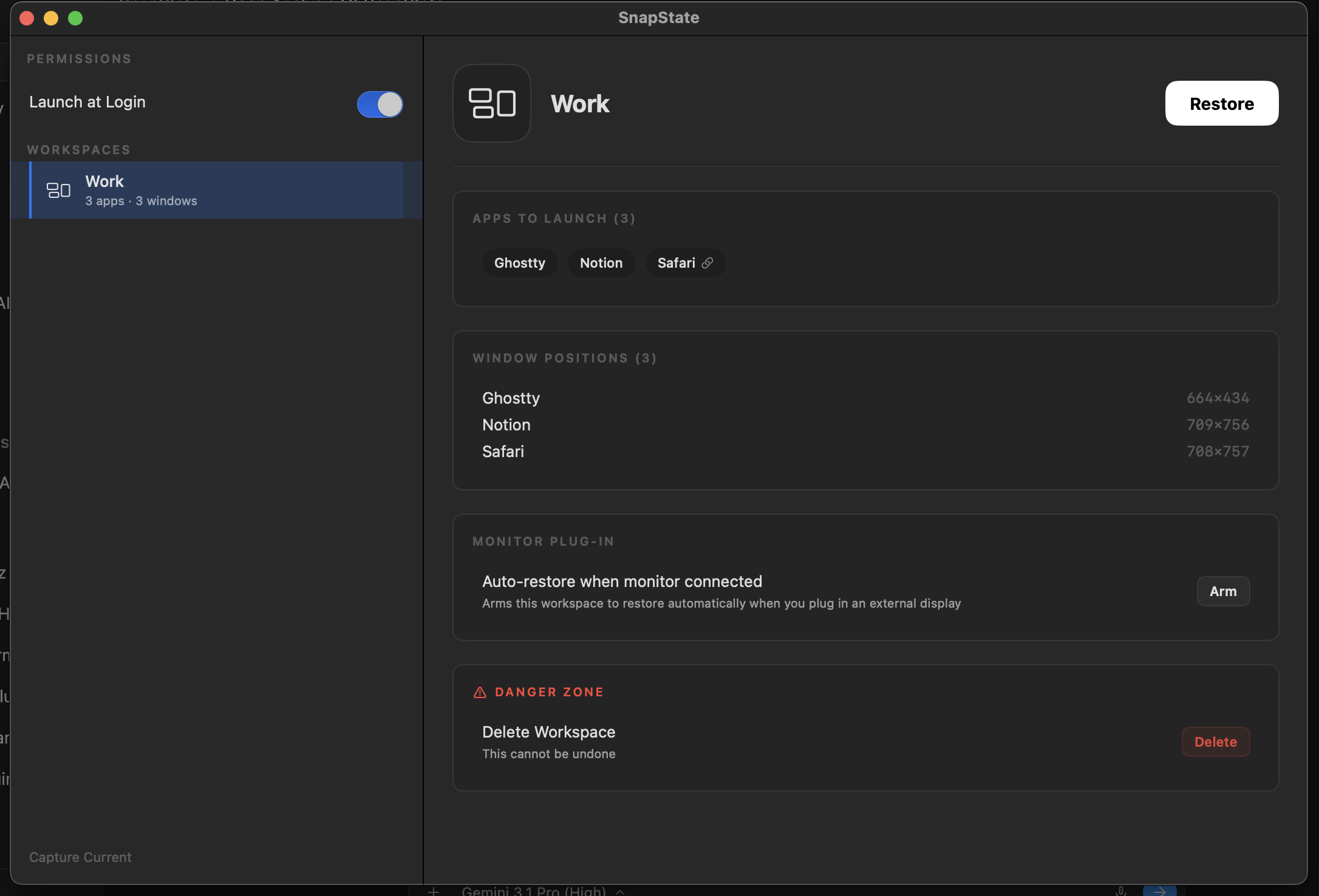The height and width of the screenshot is (896, 1319).
Task: Click the Work title heading
Action: point(580,104)
